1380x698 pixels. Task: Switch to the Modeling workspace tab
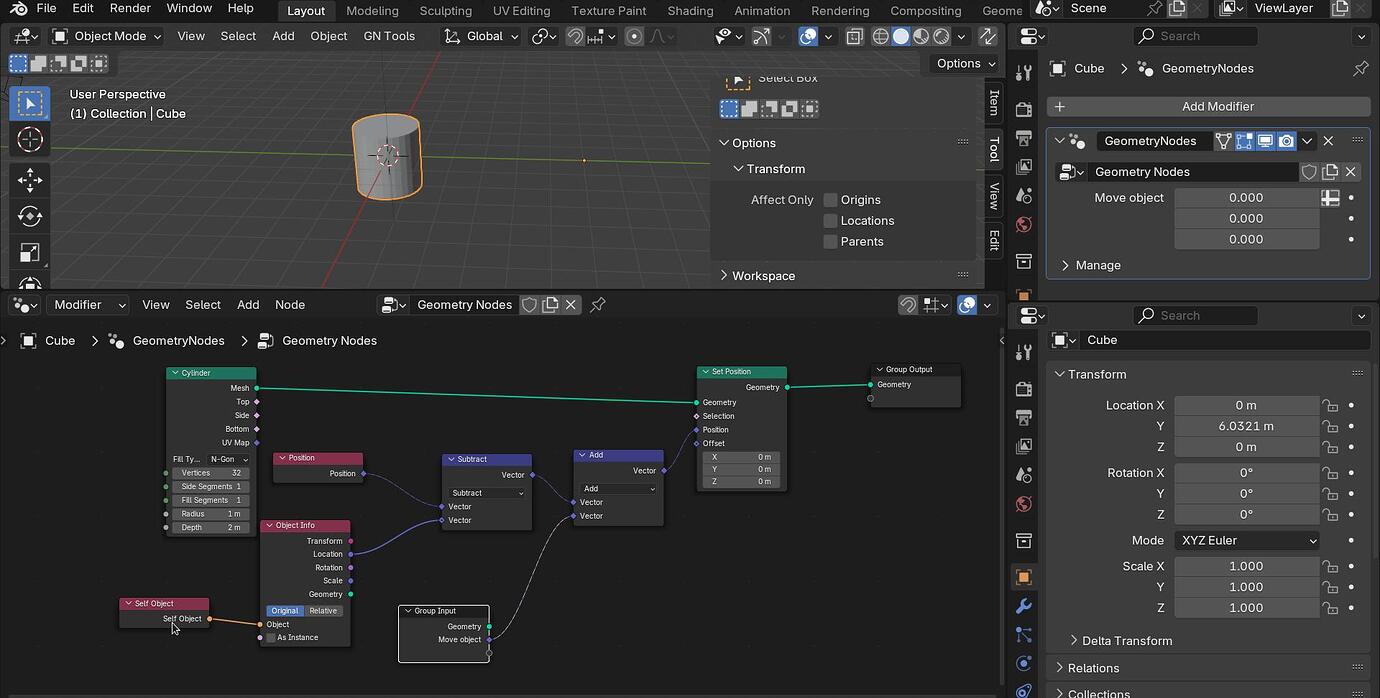pyautogui.click(x=372, y=10)
